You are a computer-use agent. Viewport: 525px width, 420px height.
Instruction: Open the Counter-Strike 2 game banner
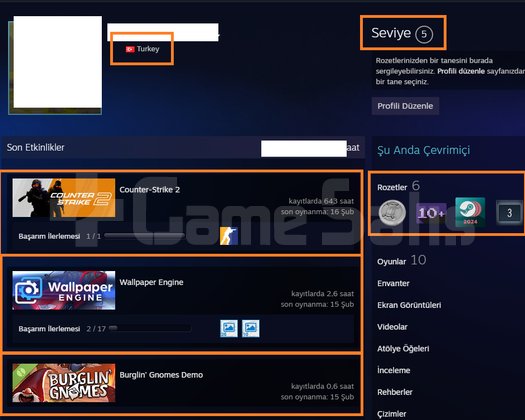point(64,198)
